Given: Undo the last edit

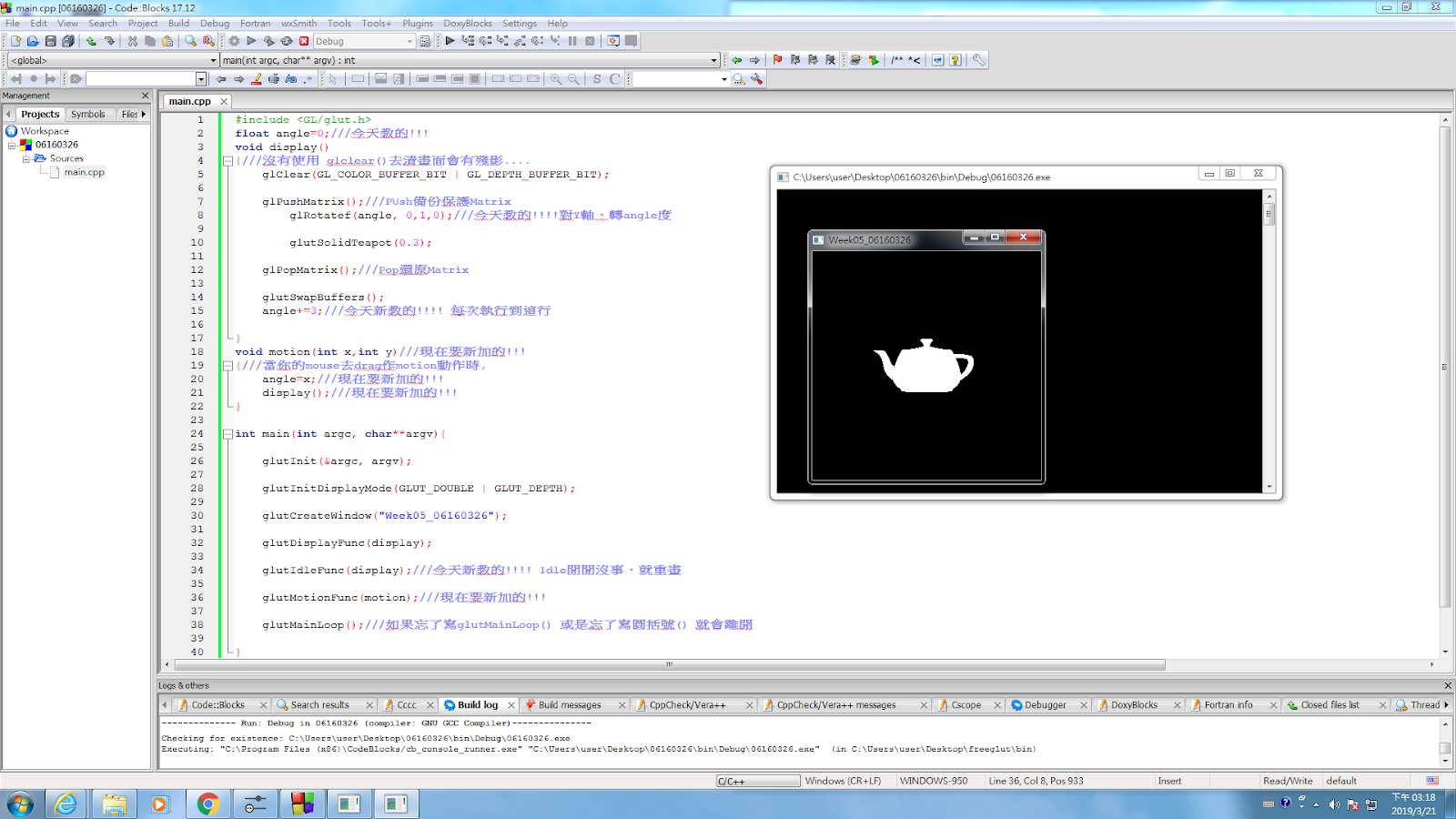Looking at the screenshot, I should pos(91,41).
